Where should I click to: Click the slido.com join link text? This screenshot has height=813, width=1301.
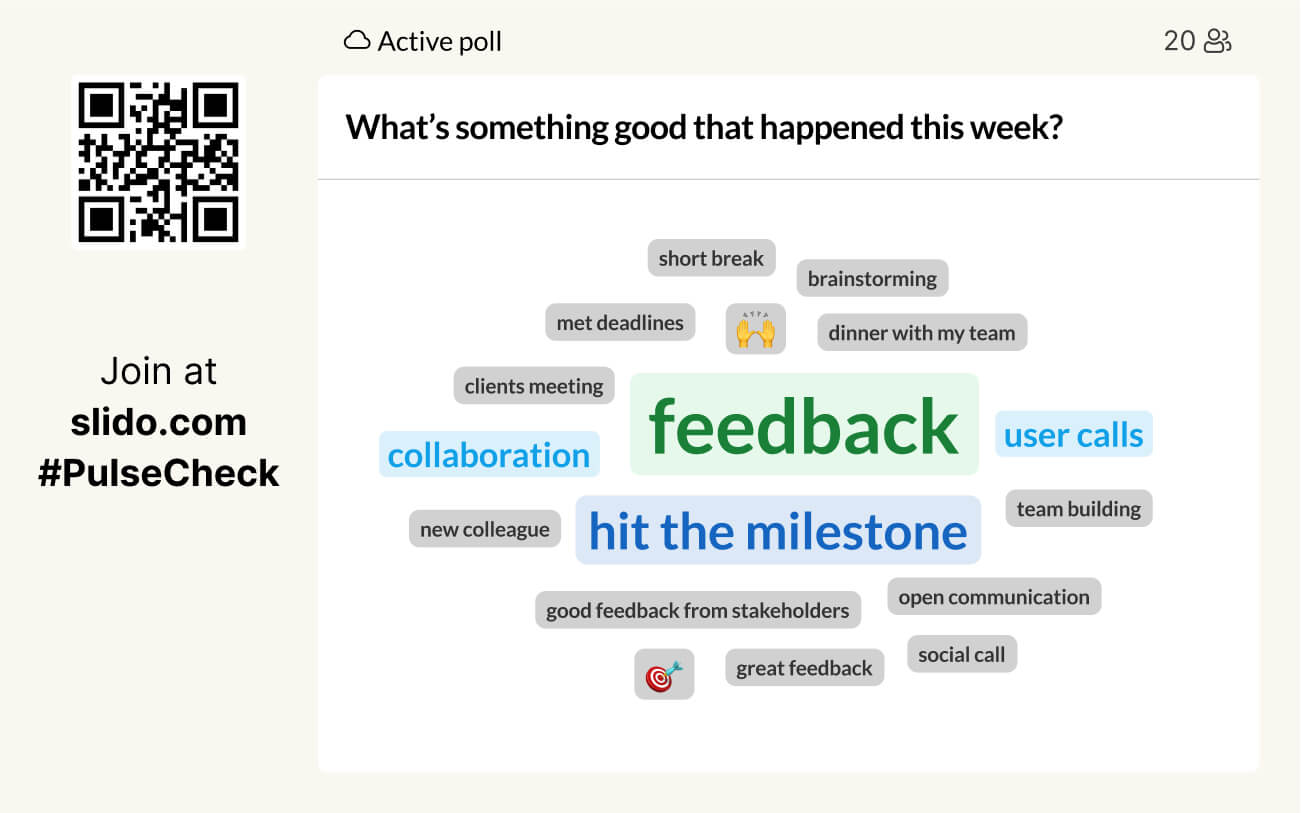tap(158, 422)
